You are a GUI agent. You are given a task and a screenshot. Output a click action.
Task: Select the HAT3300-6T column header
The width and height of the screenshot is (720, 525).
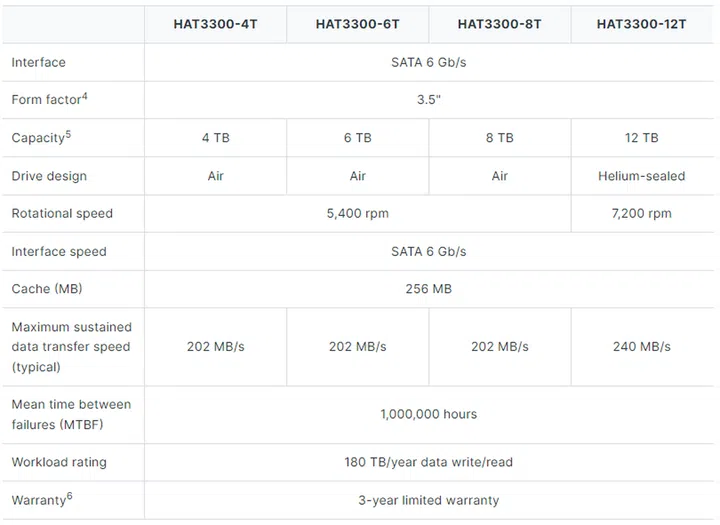pyautogui.click(x=358, y=24)
